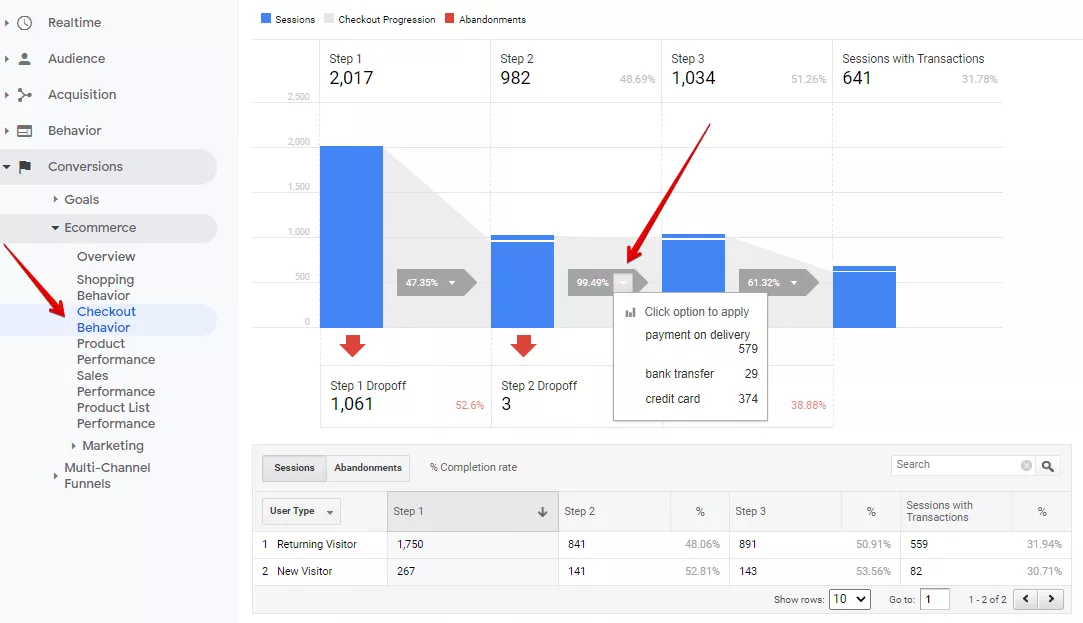Click the bar chart icon in the popup
This screenshot has width=1083, height=623.
(630, 312)
